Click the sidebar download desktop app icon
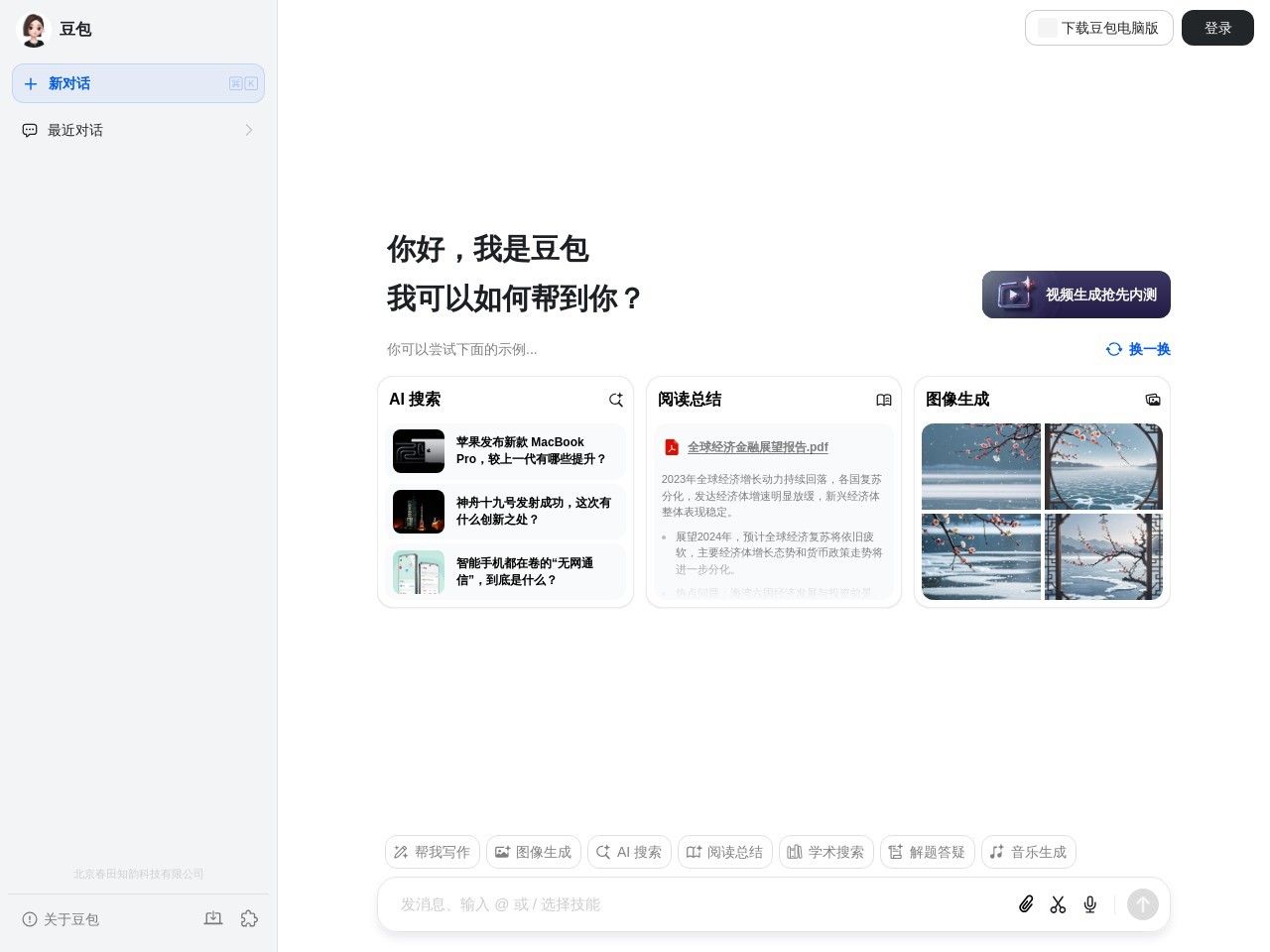Viewport: 1270px width, 952px height. pos(213,919)
